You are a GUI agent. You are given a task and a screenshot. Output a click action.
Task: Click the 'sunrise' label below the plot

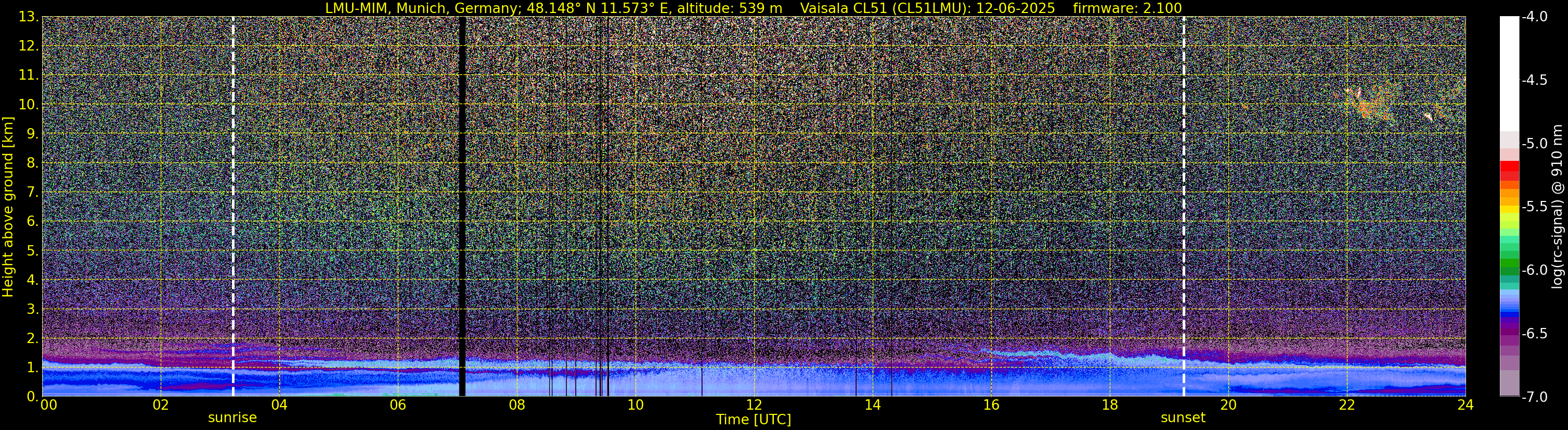pyautogui.click(x=232, y=418)
